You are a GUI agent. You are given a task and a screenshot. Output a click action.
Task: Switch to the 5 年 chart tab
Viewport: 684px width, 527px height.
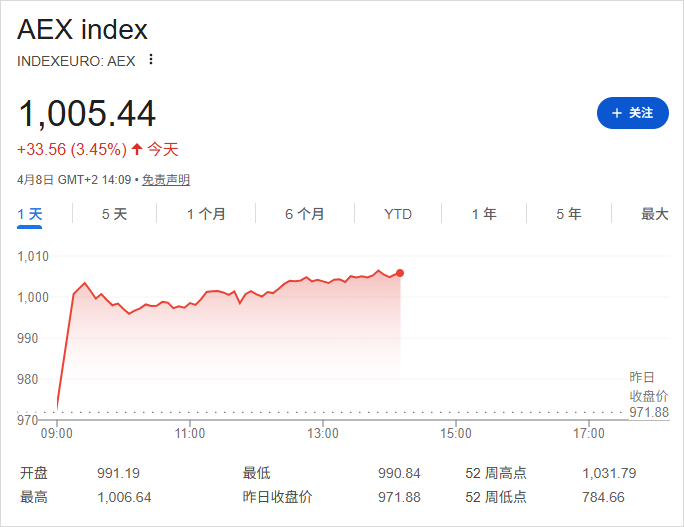(569, 214)
